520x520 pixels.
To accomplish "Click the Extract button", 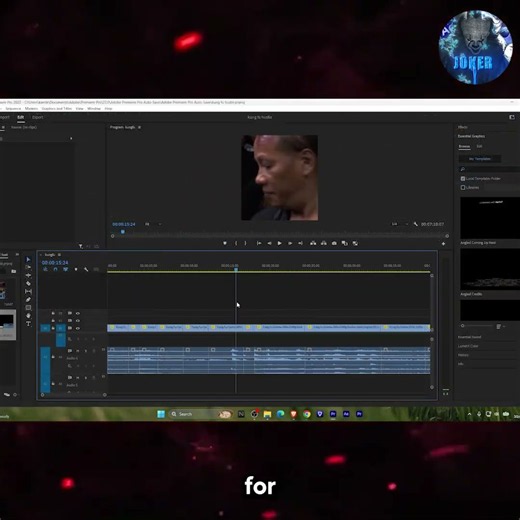I will [324, 243].
